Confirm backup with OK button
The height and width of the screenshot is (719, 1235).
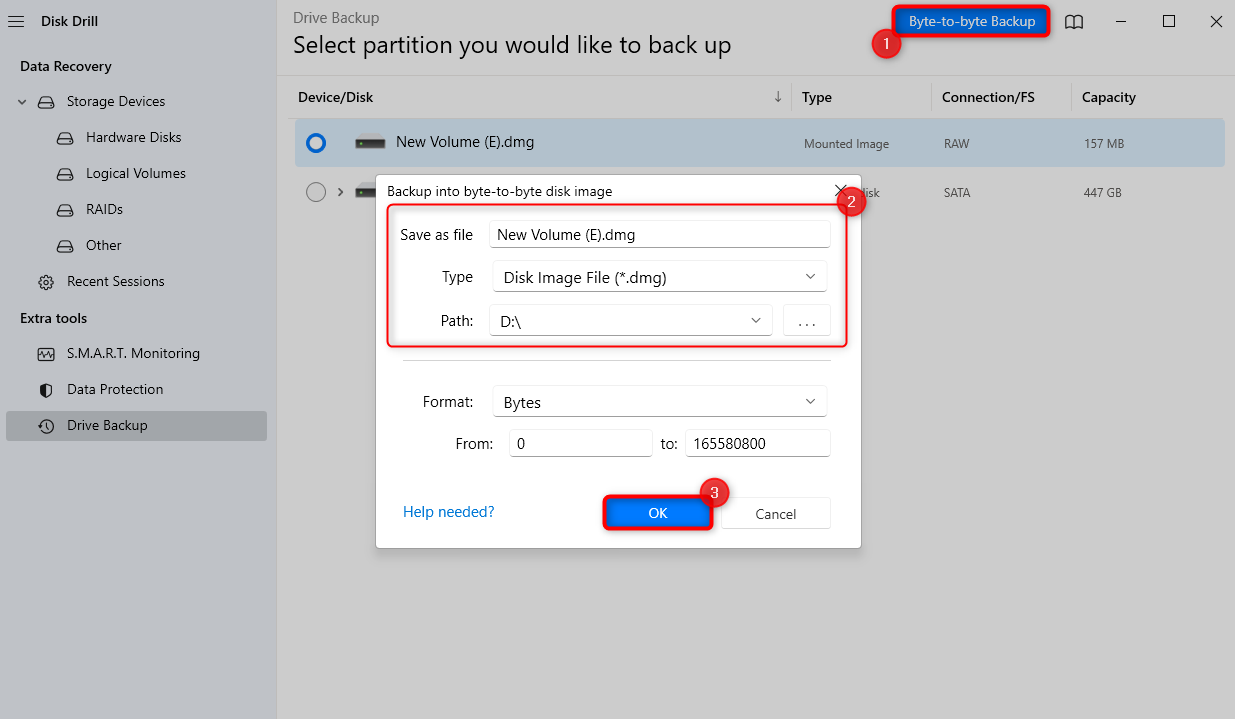coord(657,513)
